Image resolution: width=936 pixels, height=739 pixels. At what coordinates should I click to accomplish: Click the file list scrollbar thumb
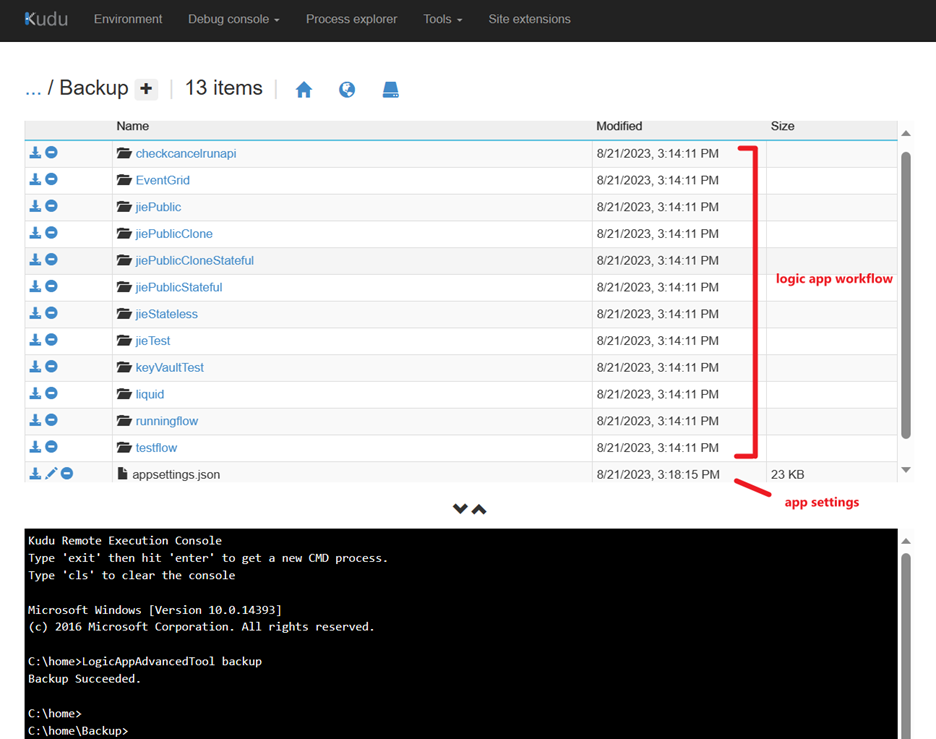[906, 295]
